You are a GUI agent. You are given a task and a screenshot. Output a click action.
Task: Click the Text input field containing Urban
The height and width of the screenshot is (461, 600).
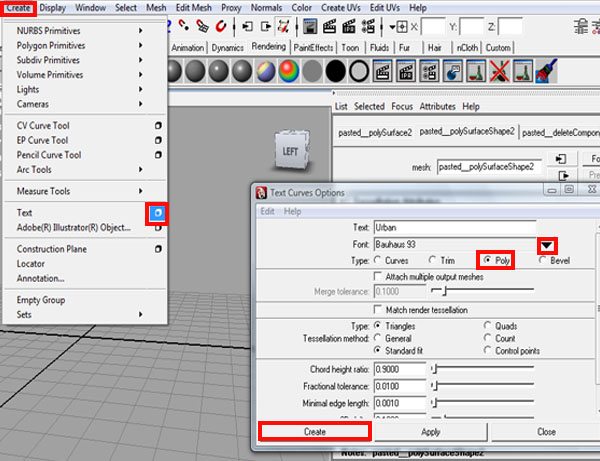(455, 228)
